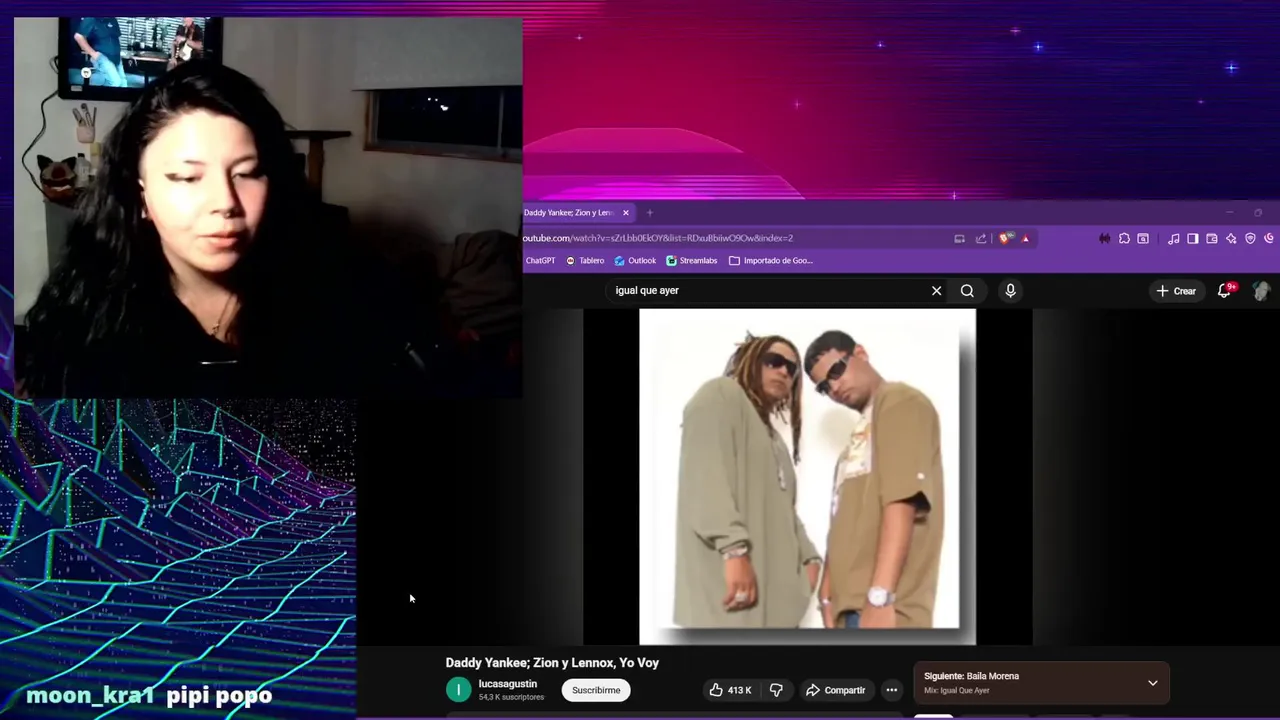Viewport: 1280px width, 720px height.
Task: Open the Leo AI sparkle icon
Action: pyautogui.click(x=1231, y=238)
